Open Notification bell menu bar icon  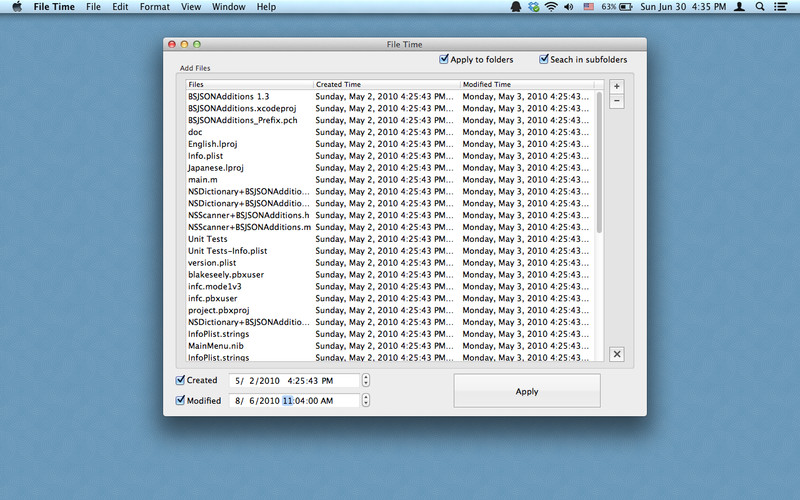(x=516, y=7)
